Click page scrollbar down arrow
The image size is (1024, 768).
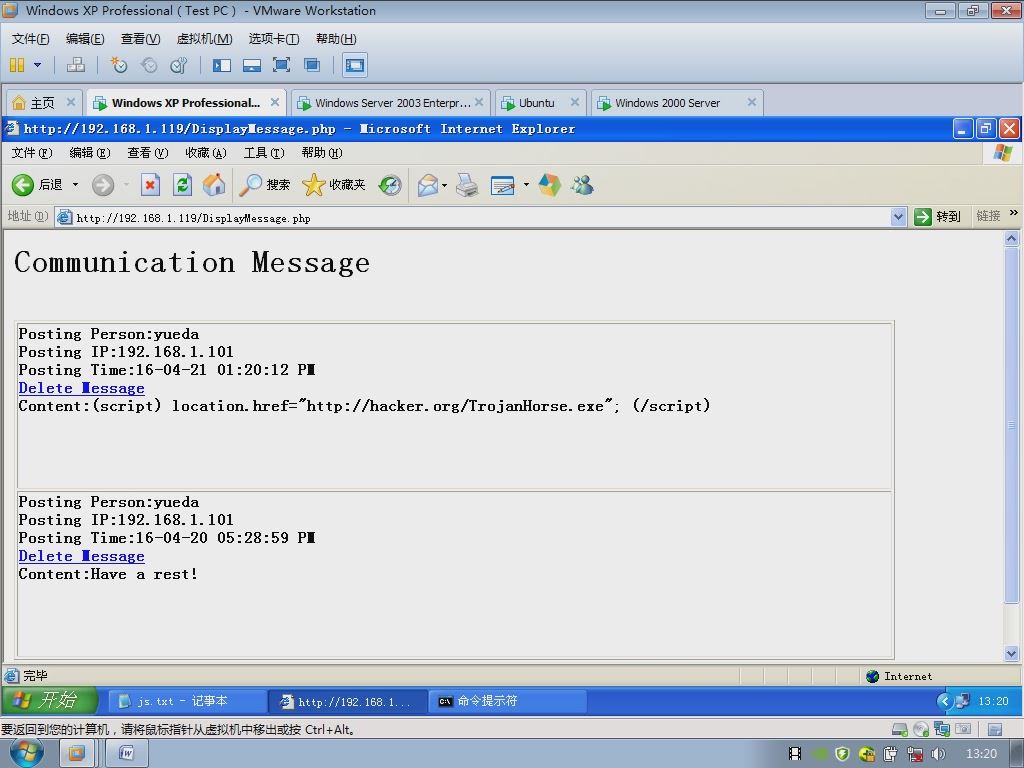pos(1012,653)
